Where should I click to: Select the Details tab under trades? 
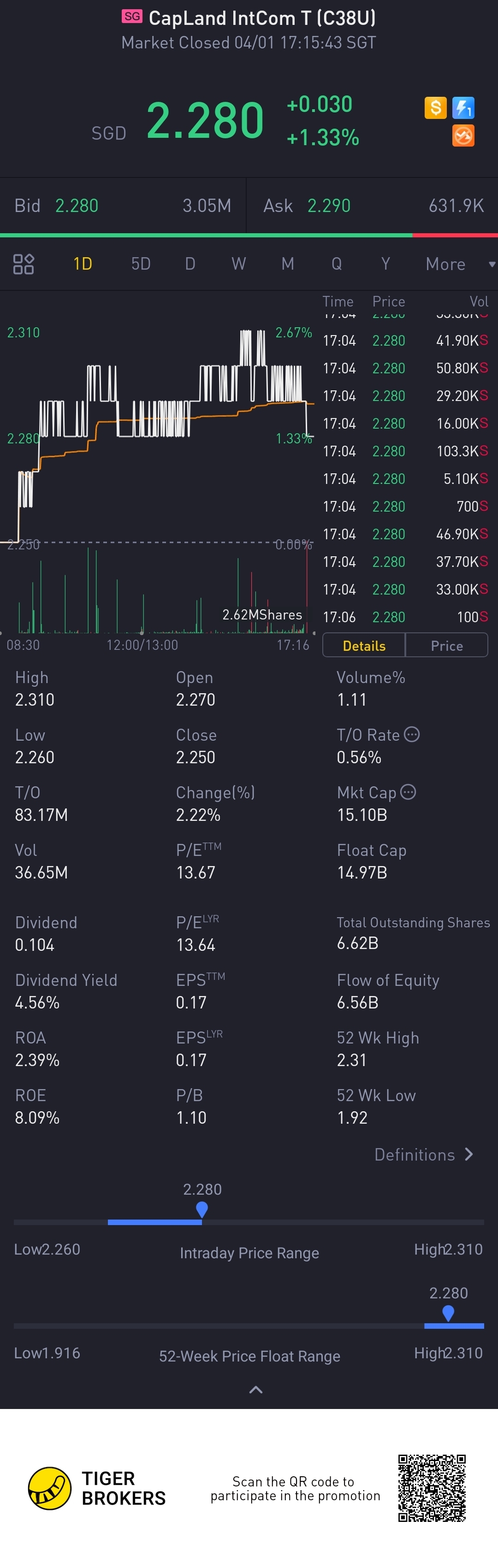(364, 645)
